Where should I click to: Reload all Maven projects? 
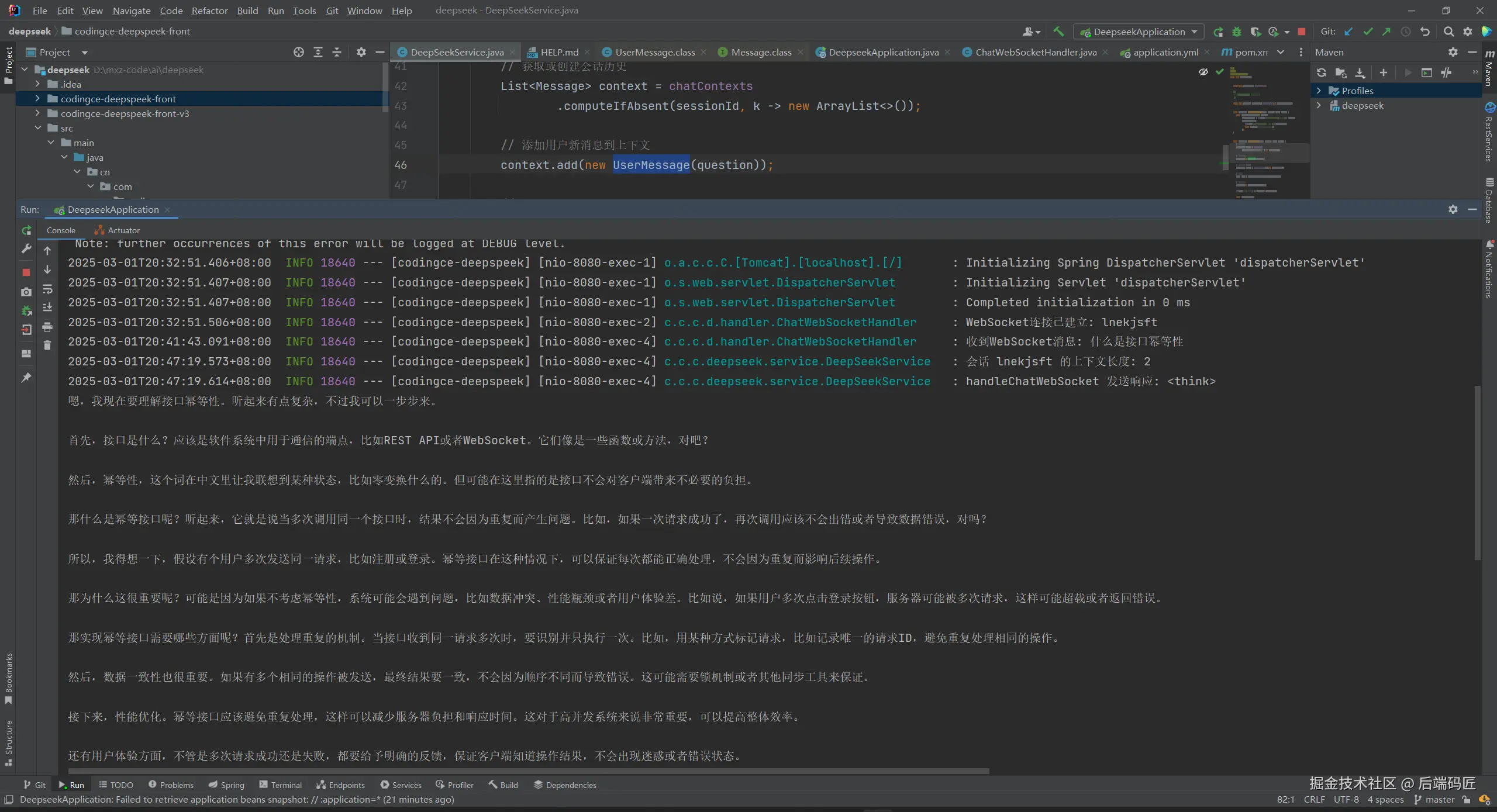click(1322, 72)
